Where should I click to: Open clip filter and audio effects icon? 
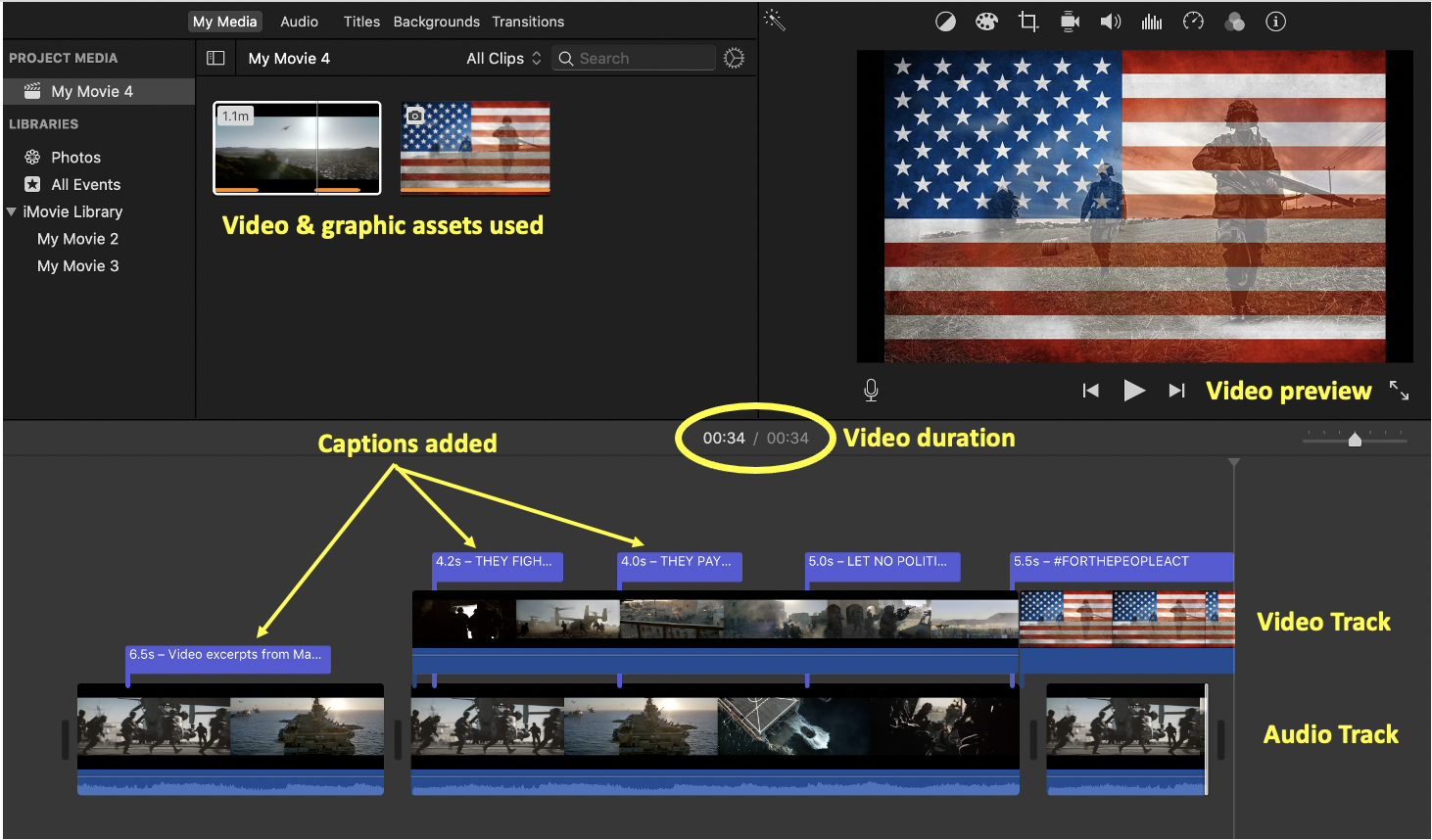1234,22
